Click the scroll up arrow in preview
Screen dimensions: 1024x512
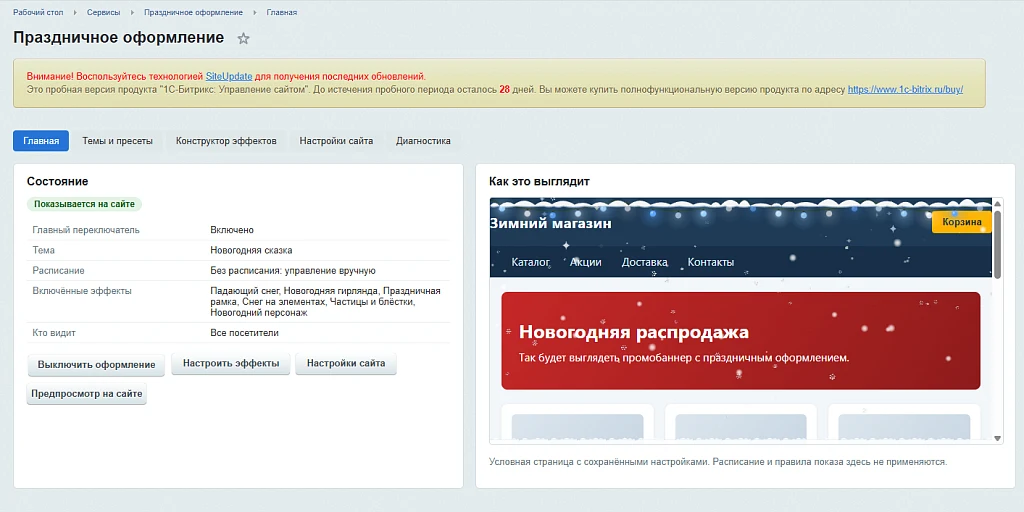(997, 204)
